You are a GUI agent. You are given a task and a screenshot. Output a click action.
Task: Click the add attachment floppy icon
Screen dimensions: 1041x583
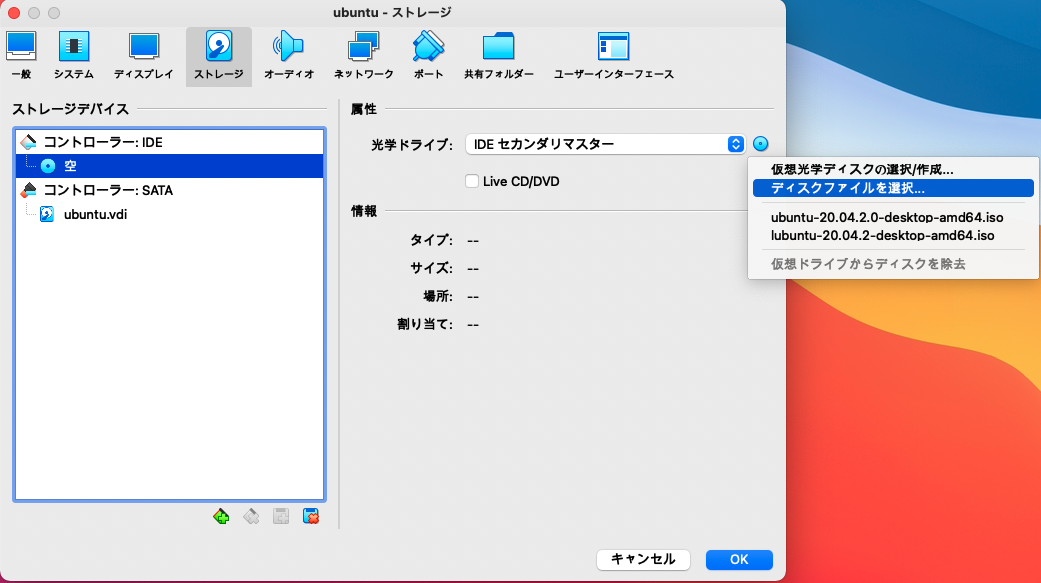coord(281,516)
